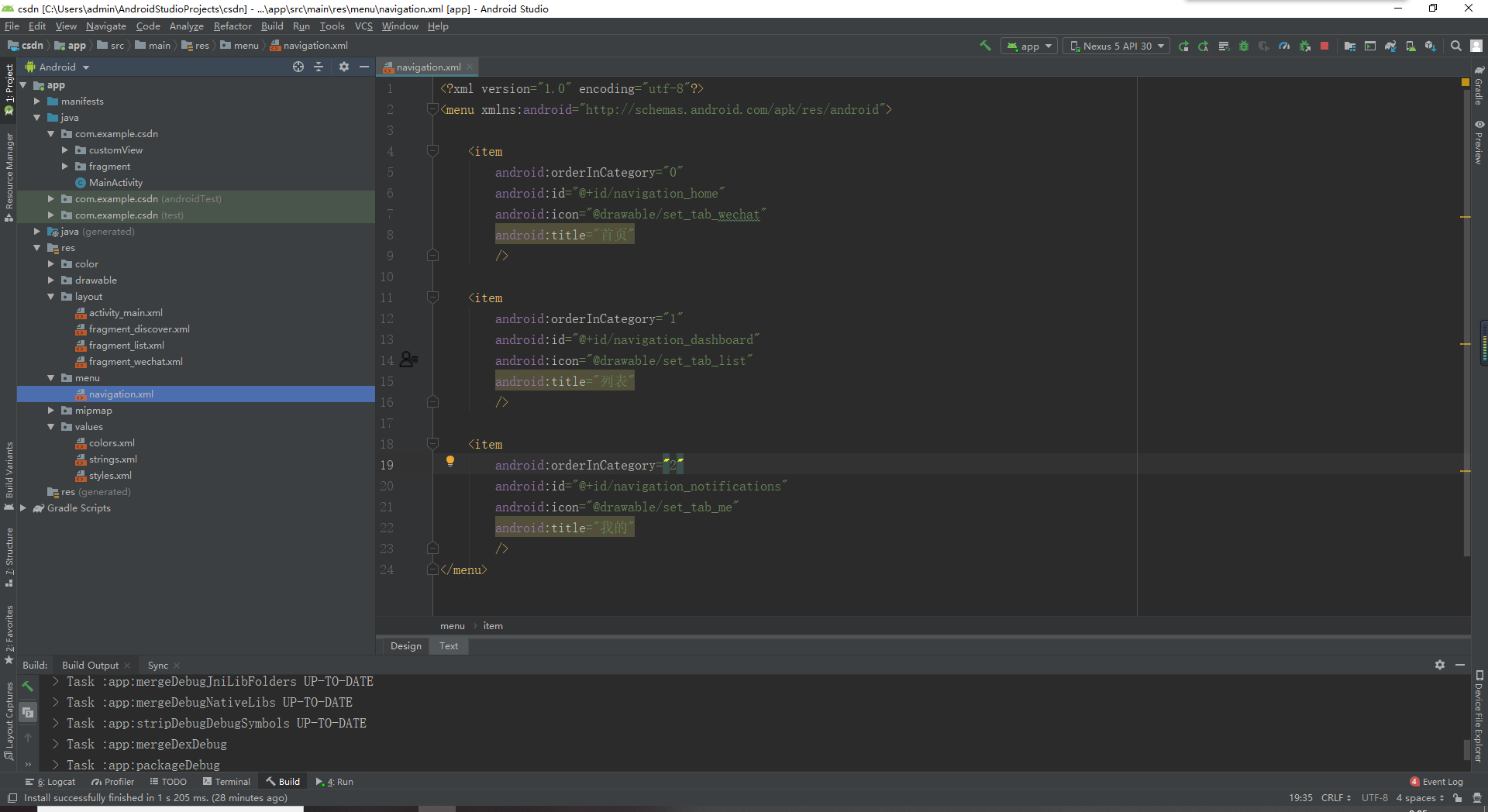This screenshot has width=1488, height=812.
Task: Sync project with Gradle files
Action: click(1390, 46)
